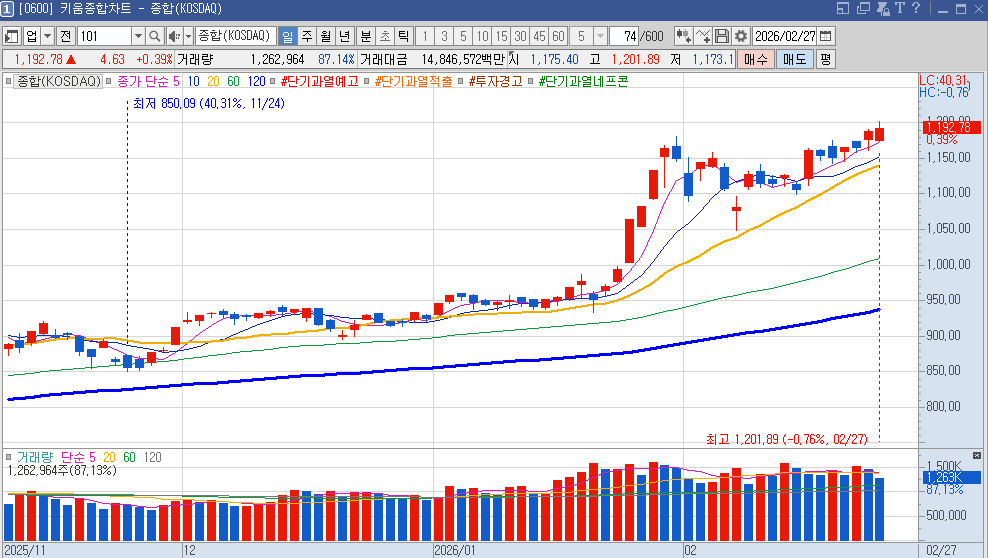Click the 매수 (buy) button
Screen dimensions: 988x558
coord(755,59)
